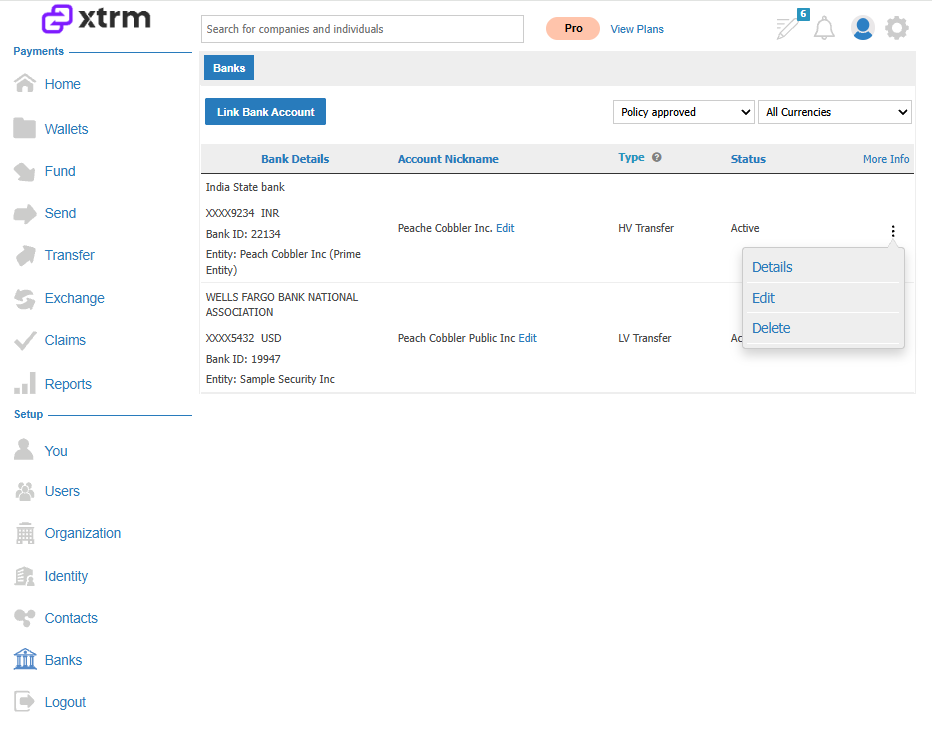Image resolution: width=932 pixels, height=733 pixels.
Task: Click the Identity icon in the sidebar
Action: (x=25, y=576)
